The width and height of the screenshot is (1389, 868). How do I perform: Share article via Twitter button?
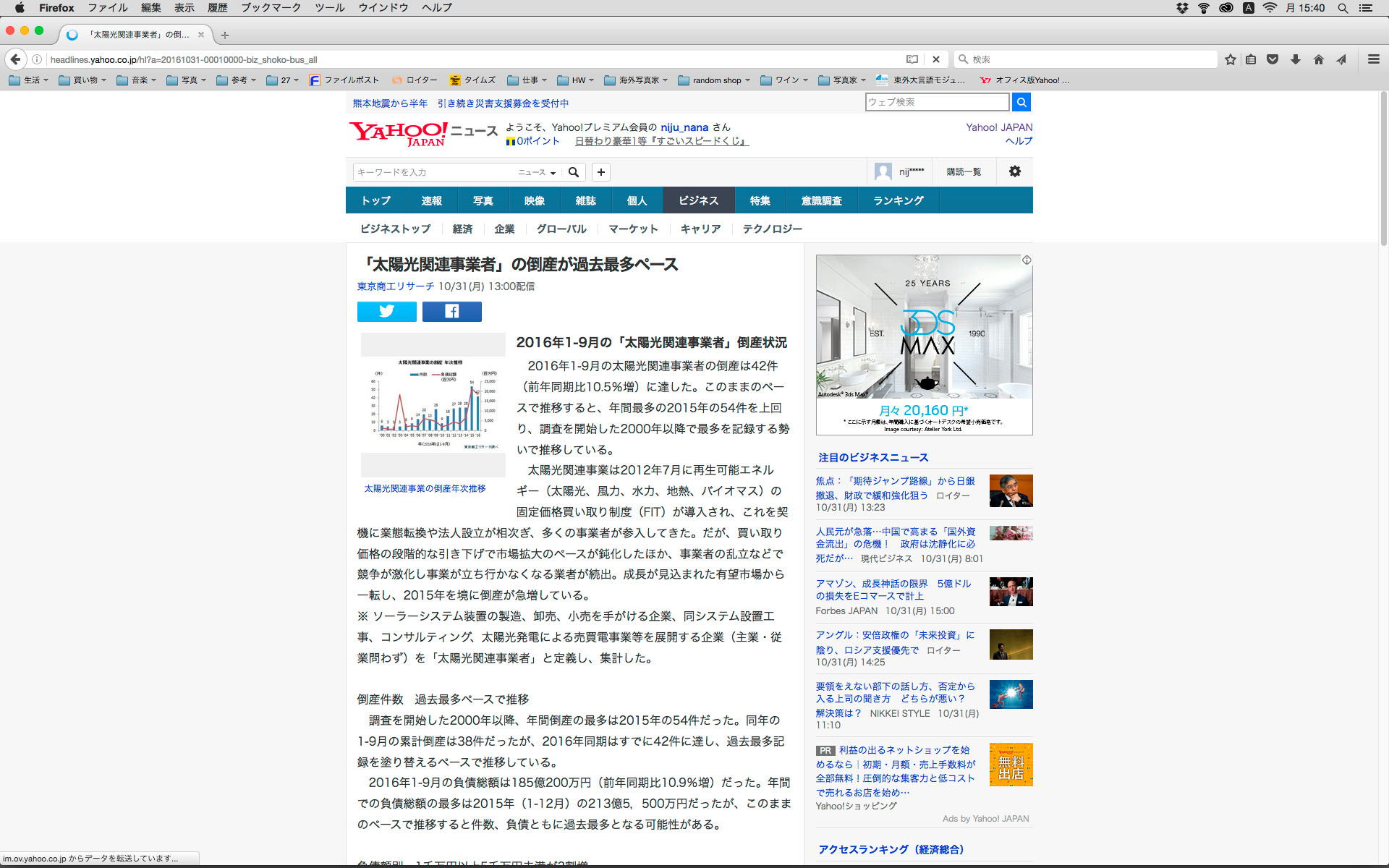click(x=386, y=311)
